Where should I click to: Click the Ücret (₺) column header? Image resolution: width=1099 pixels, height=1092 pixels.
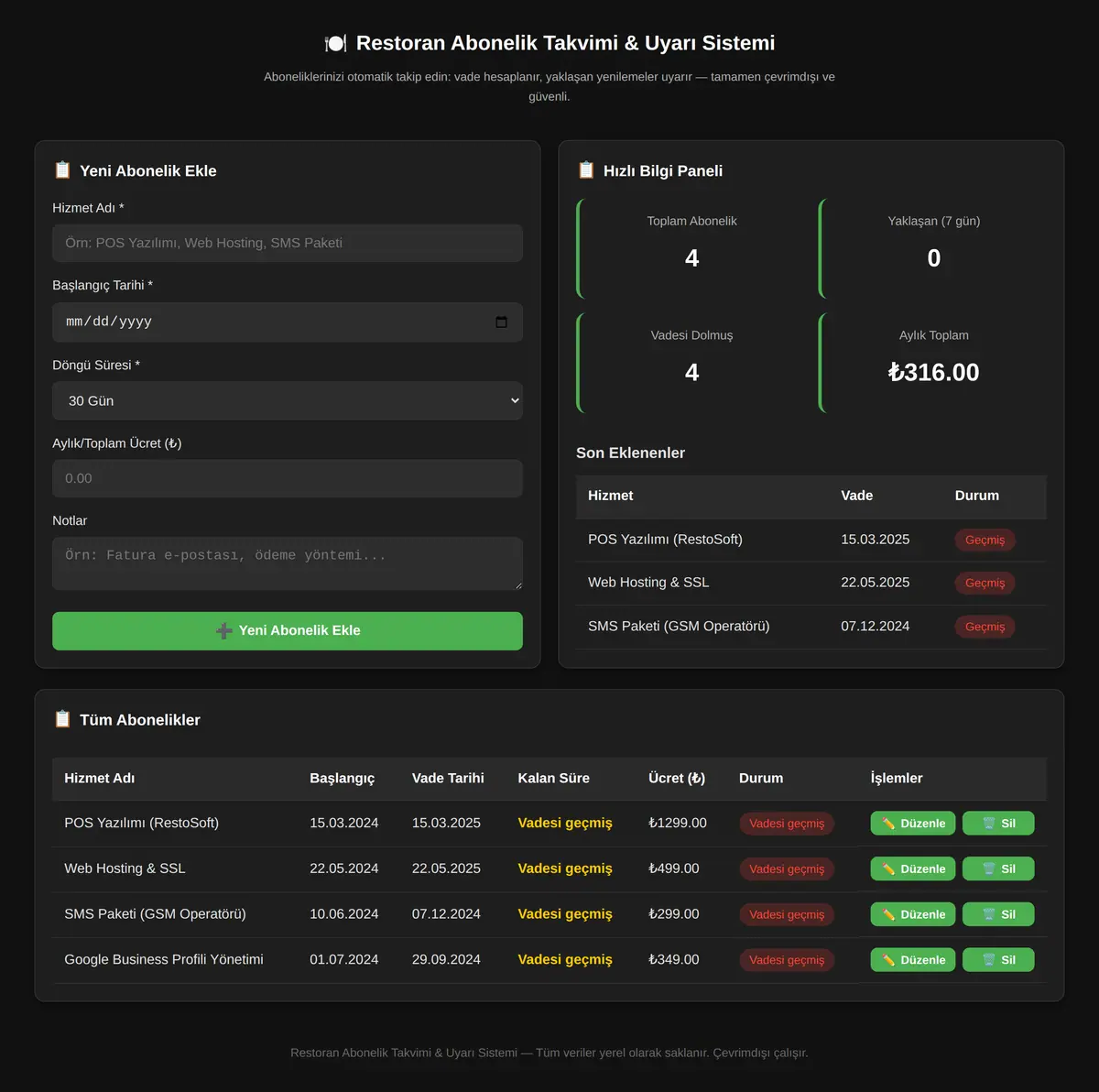coord(677,778)
